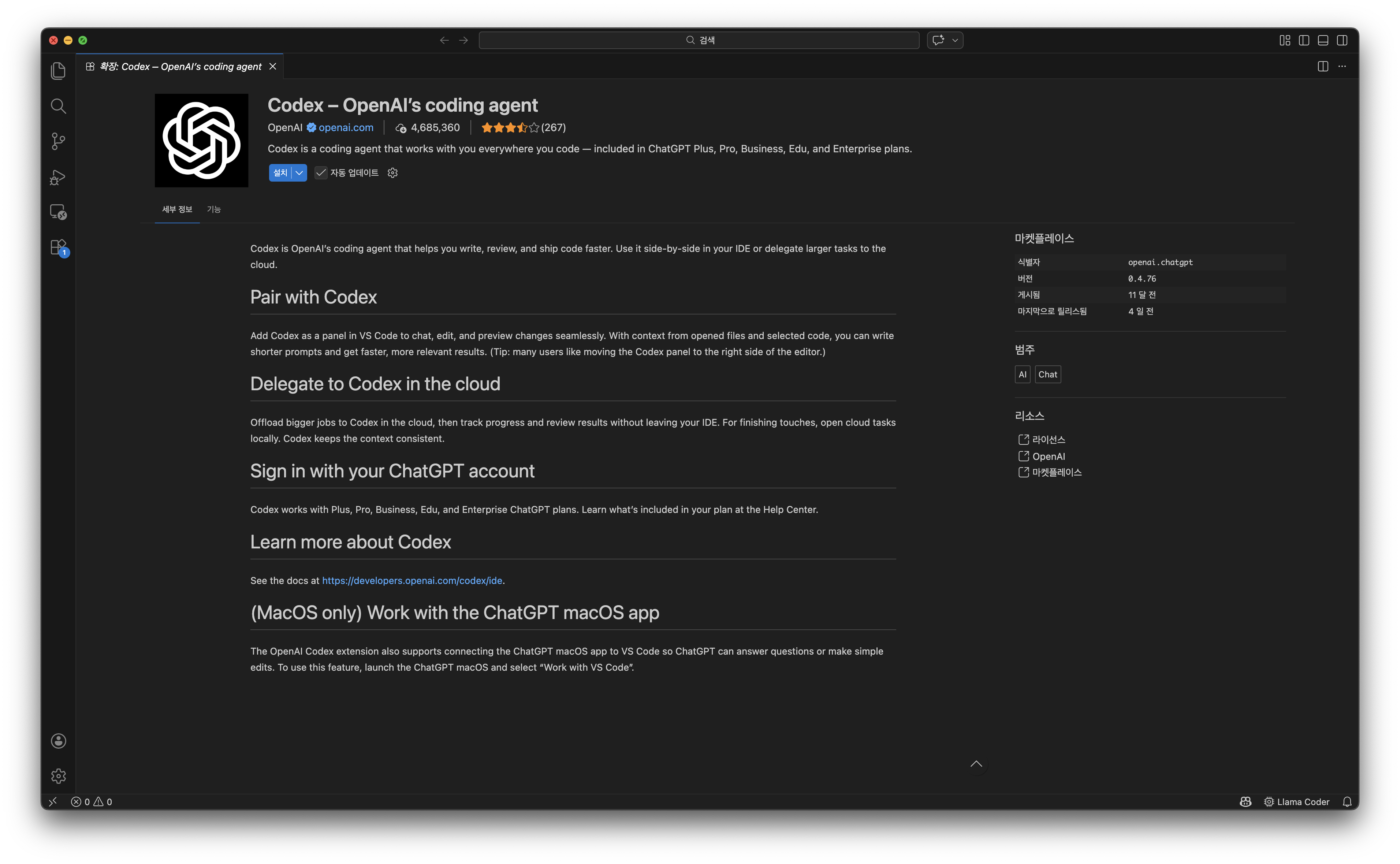Toggle the secondary sidebar icon
The image size is (1400, 864).
point(1343,40)
